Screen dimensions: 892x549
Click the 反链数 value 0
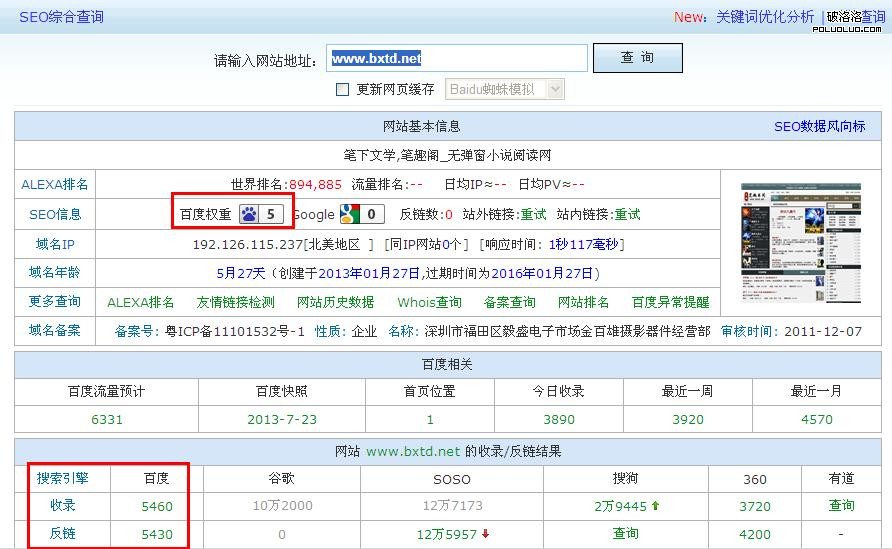[x=449, y=214]
